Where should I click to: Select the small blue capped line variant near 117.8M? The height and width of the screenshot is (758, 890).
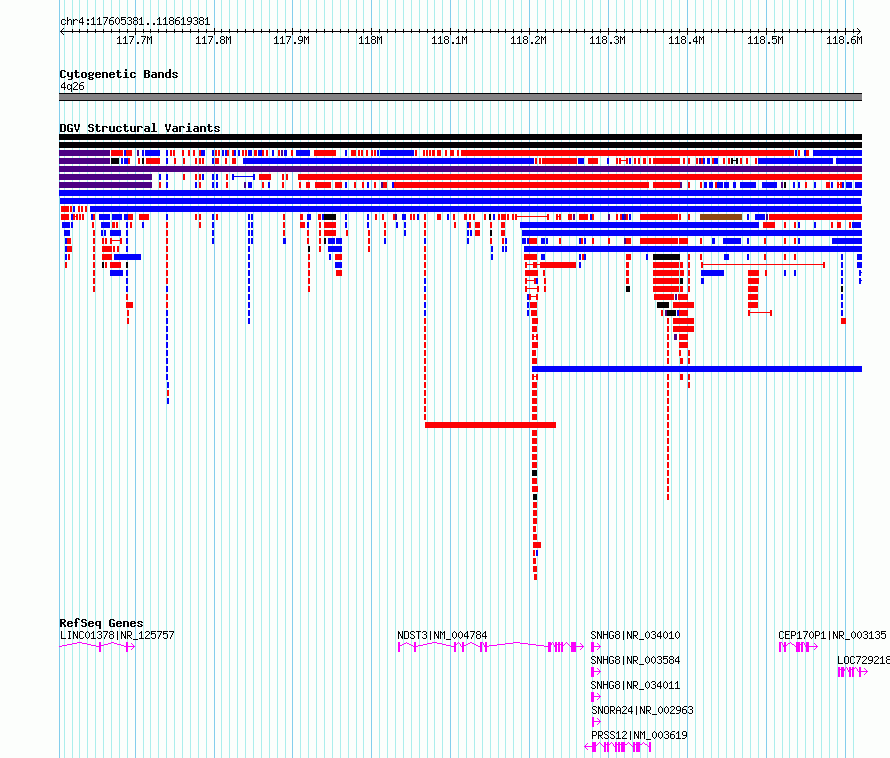(243, 177)
